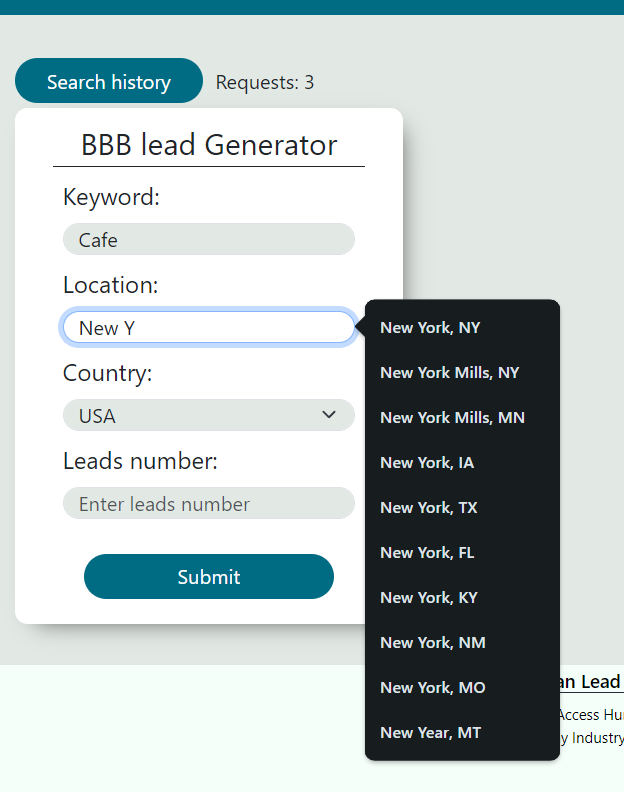Choose New York, TX from autocomplete
Viewport: 624px width, 792px height.
click(428, 508)
